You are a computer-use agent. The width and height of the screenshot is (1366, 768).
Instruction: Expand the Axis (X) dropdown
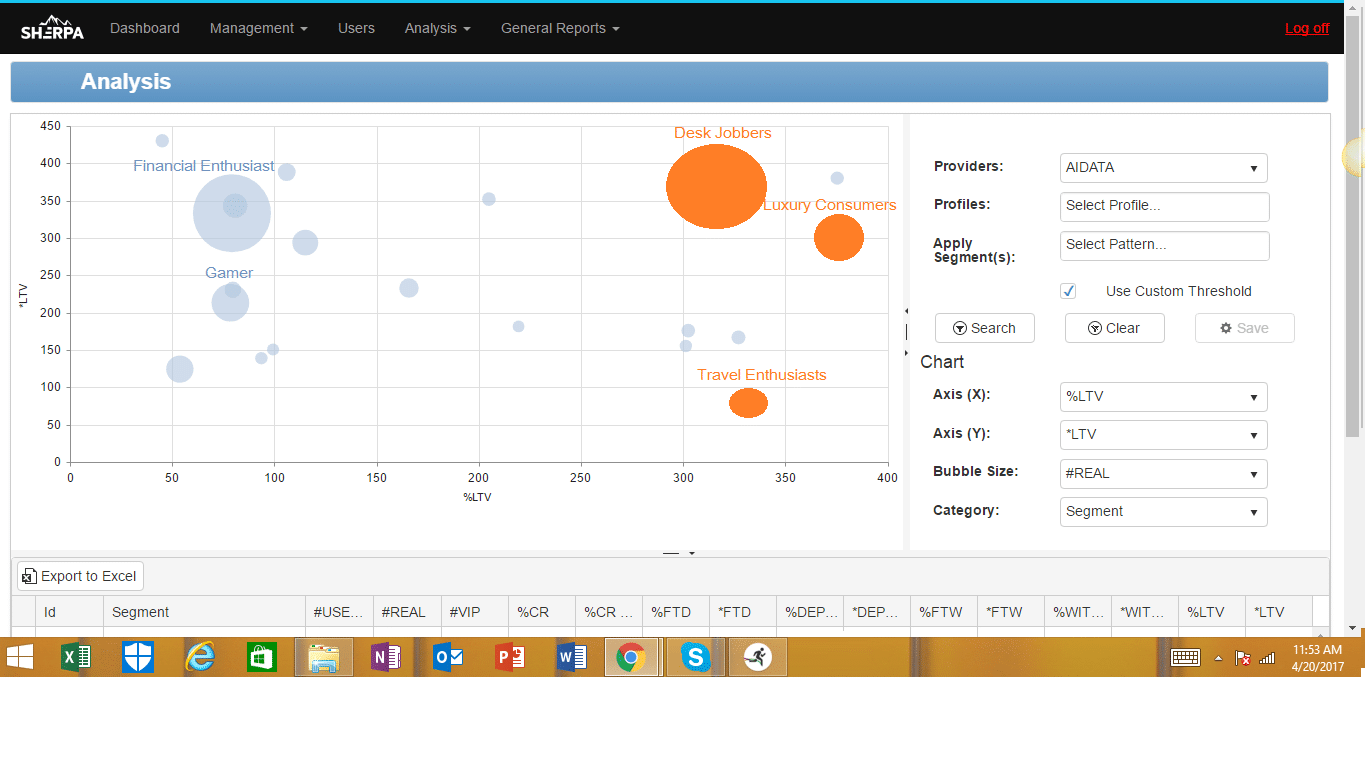coord(1163,397)
